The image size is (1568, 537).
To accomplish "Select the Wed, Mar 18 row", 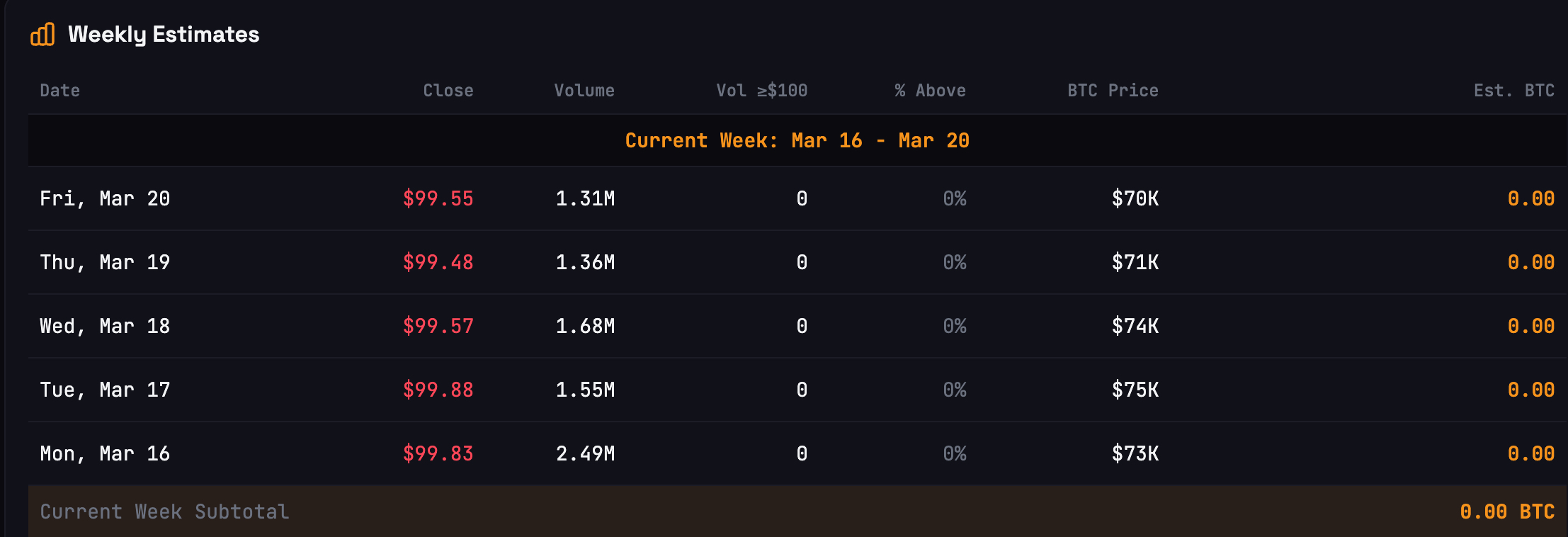I will pos(105,326).
